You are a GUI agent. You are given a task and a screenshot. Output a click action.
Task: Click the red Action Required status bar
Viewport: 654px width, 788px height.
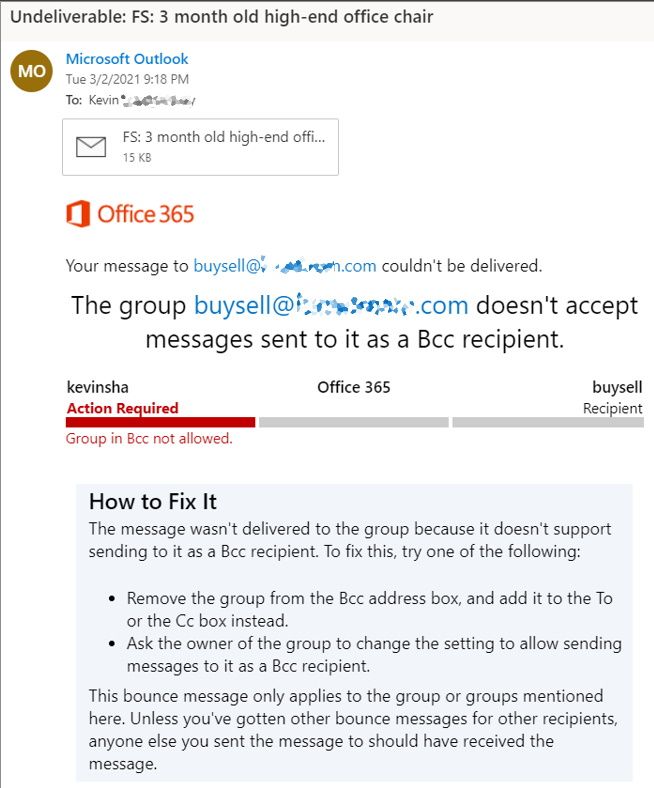(160, 422)
